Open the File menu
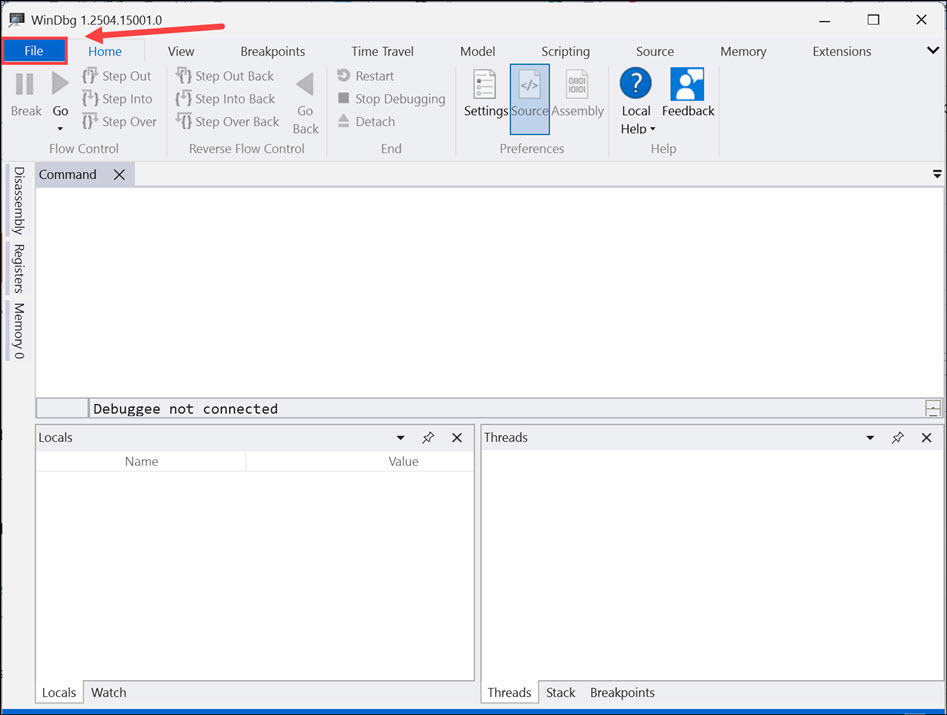The image size is (947, 715). pyautogui.click(x=34, y=51)
